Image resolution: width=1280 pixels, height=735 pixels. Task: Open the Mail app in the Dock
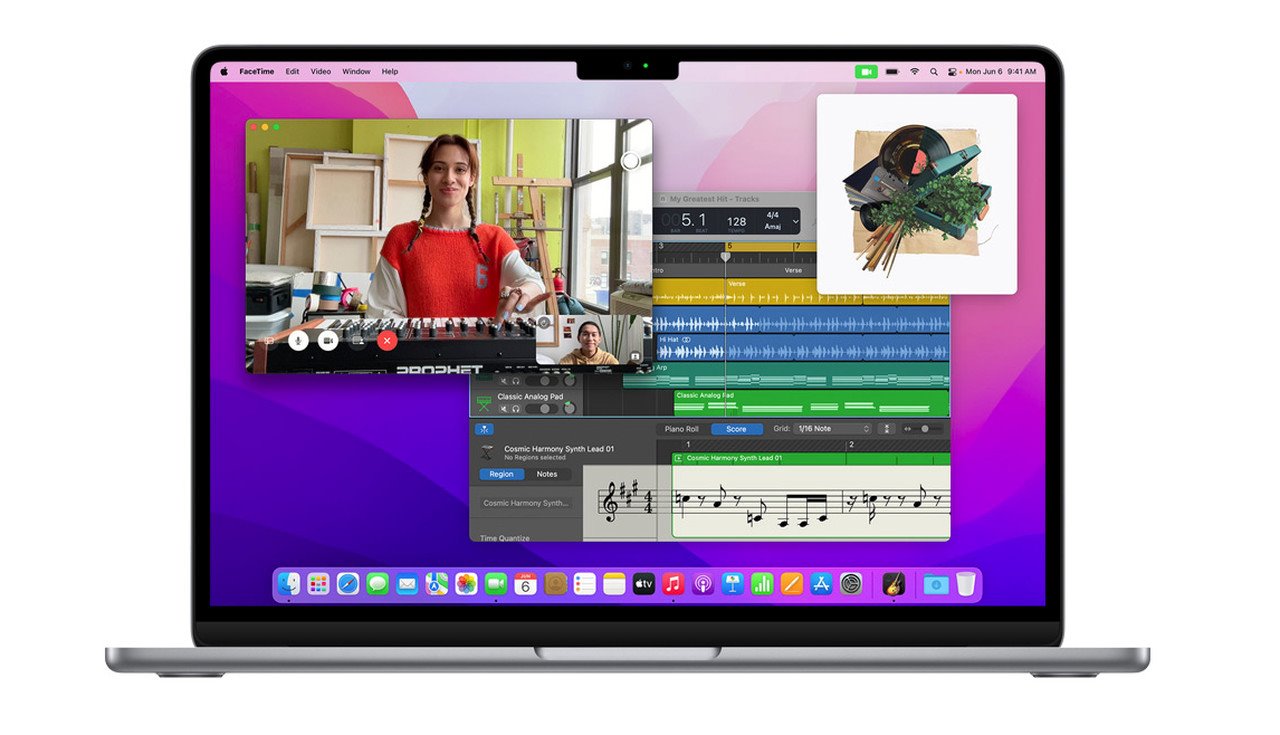point(407,584)
